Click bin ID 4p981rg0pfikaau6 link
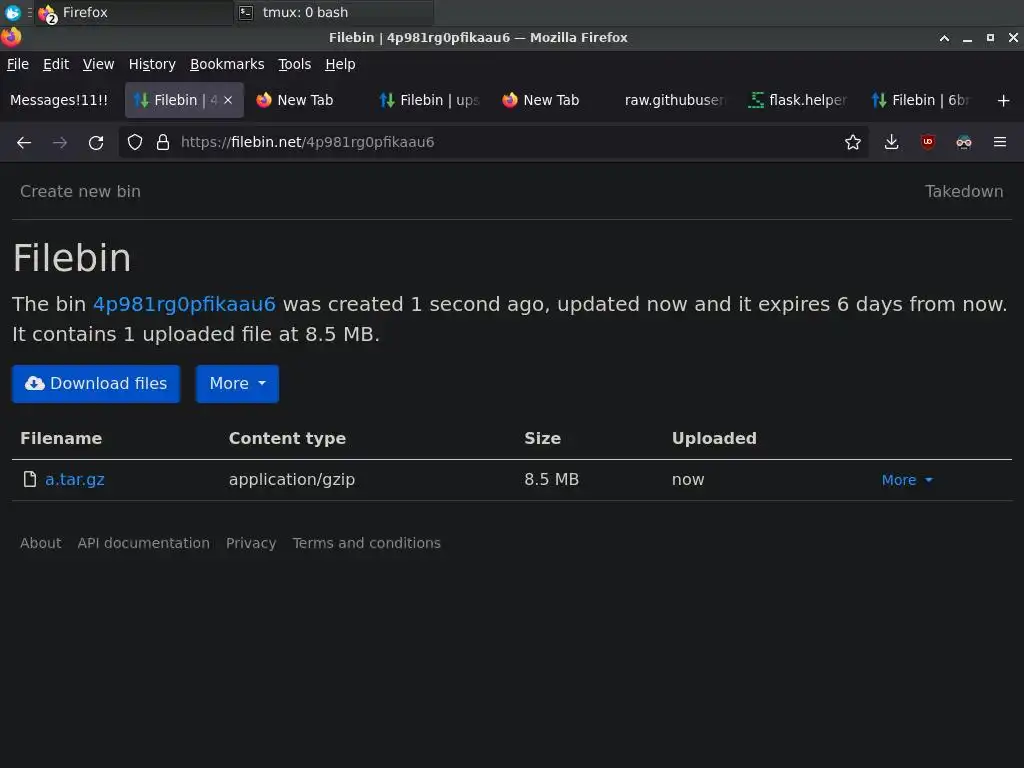This screenshot has height=768, width=1024. point(184,304)
